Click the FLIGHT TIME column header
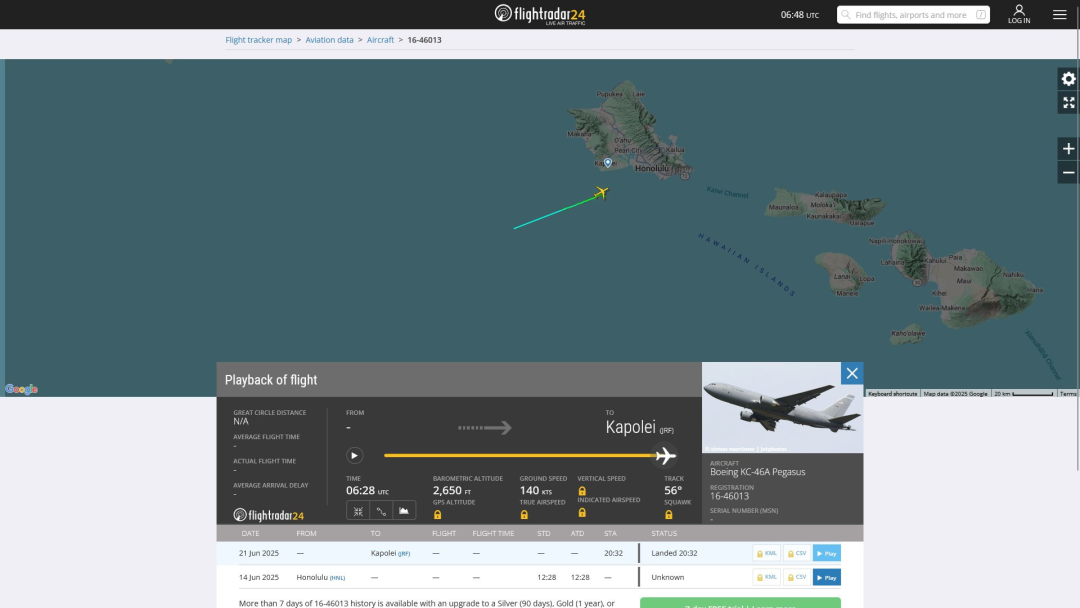Viewport: 1080px width, 608px height. [x=493, y=534]
